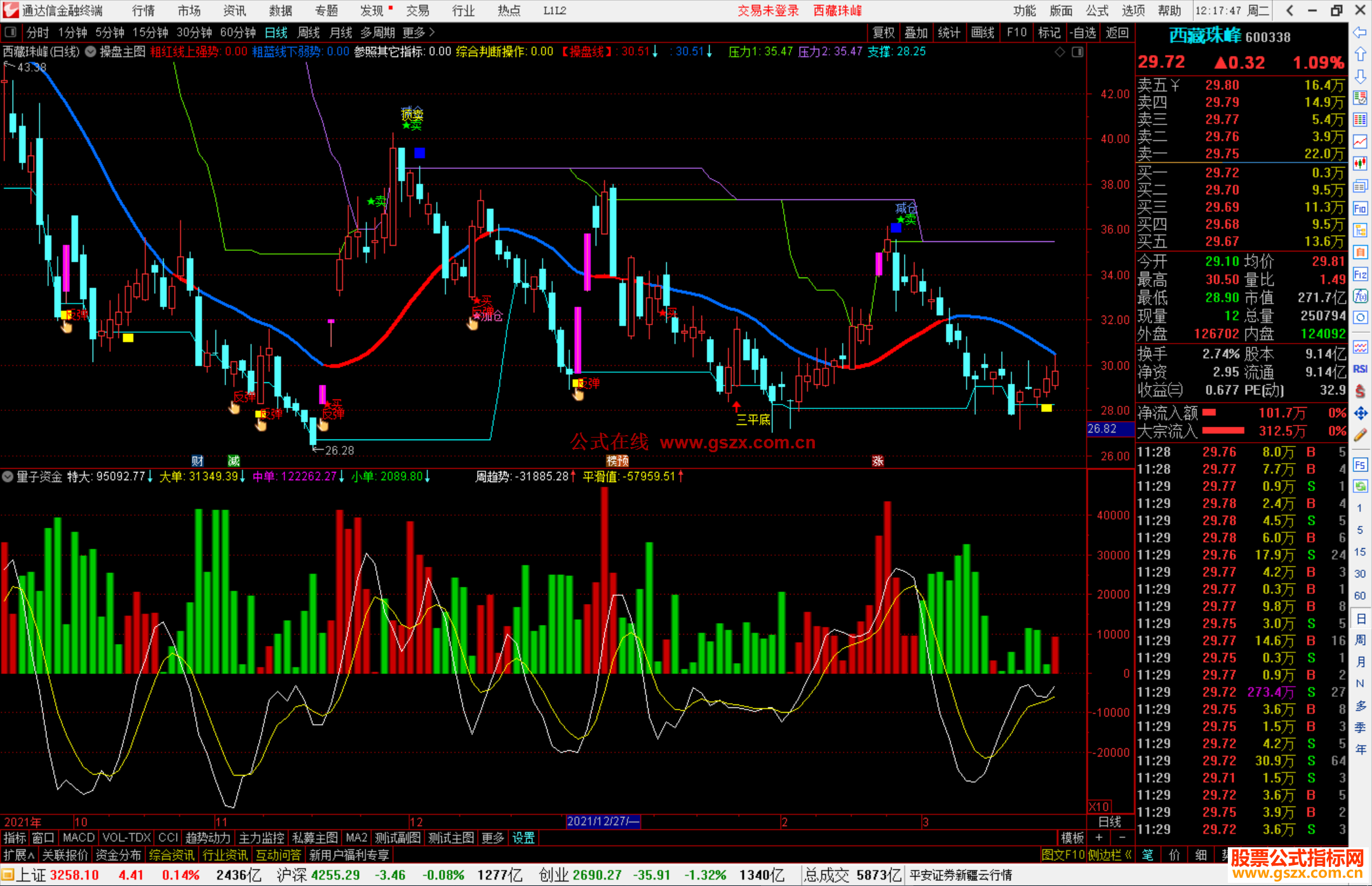1372x886 pixels.
Task: Click the green refresh icon in sidebar
Action: pos(1360,487)
